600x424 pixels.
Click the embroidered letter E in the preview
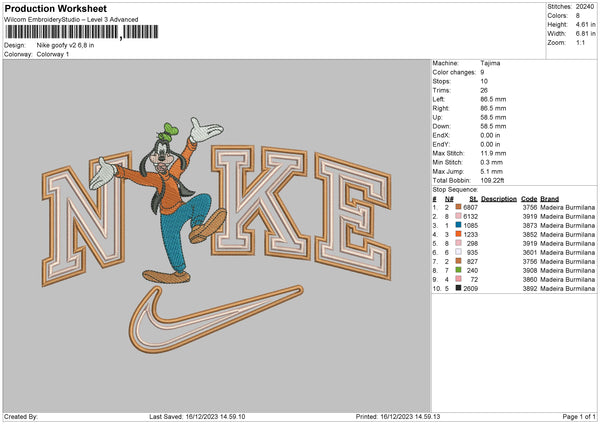click(353, 216)
